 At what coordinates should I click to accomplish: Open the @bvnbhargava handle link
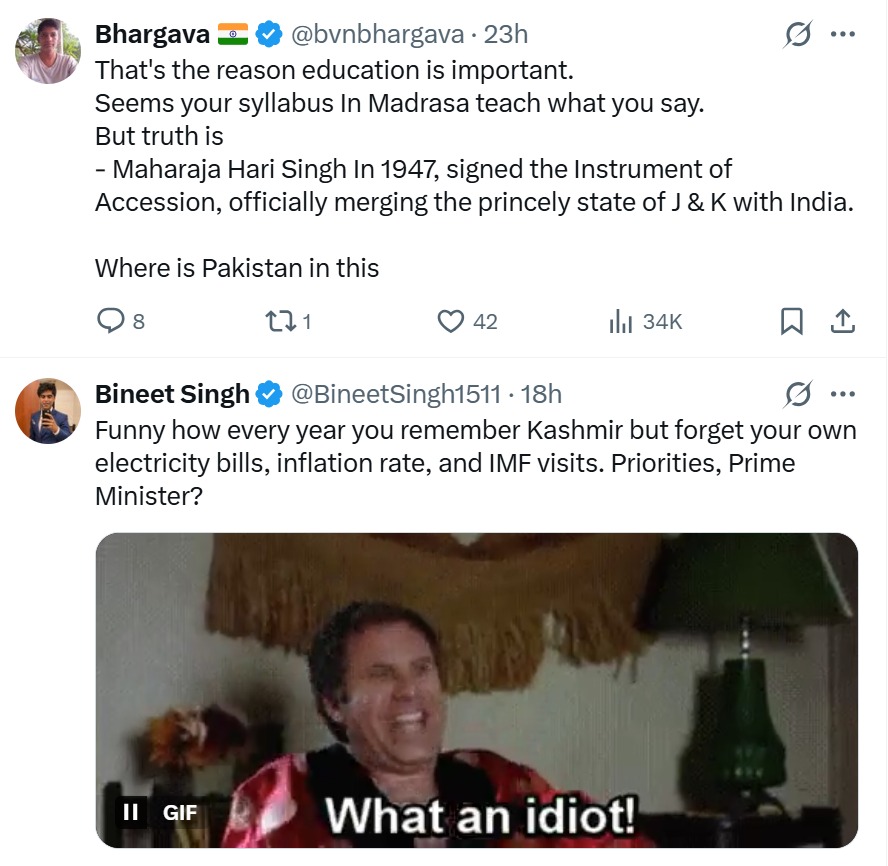[378, 35]
